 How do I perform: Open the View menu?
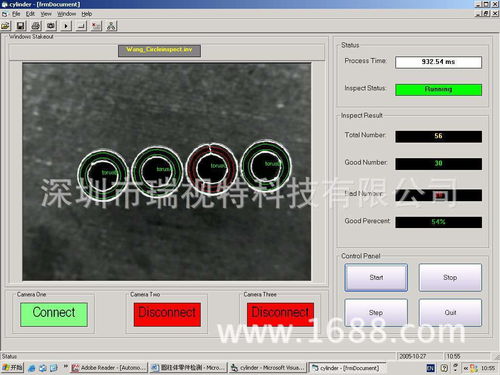tap(46, 14)
